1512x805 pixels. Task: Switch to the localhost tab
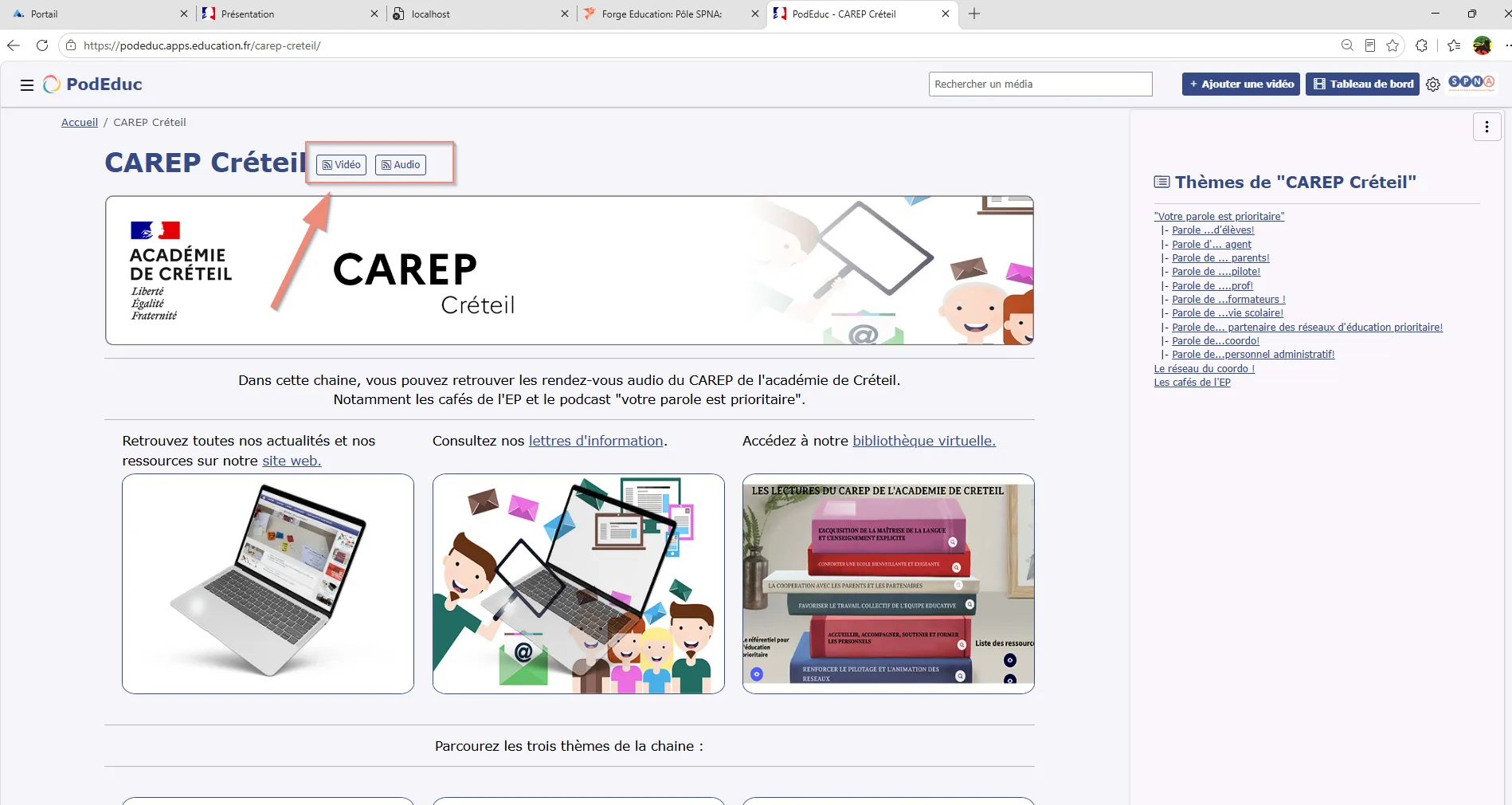pos(479,14)
